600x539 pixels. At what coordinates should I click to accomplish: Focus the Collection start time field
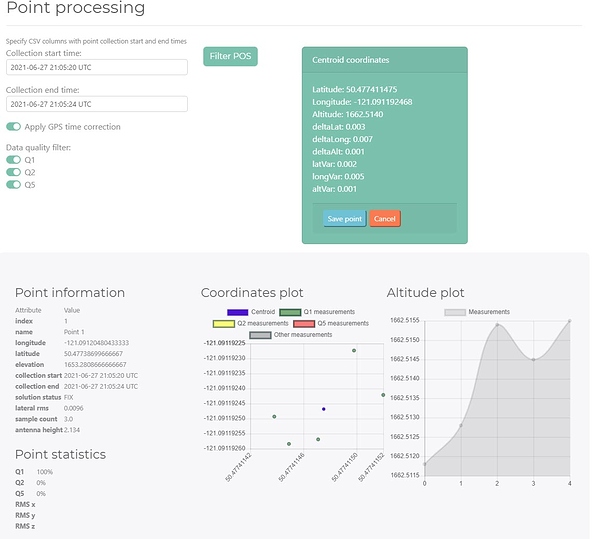point(97,67)
